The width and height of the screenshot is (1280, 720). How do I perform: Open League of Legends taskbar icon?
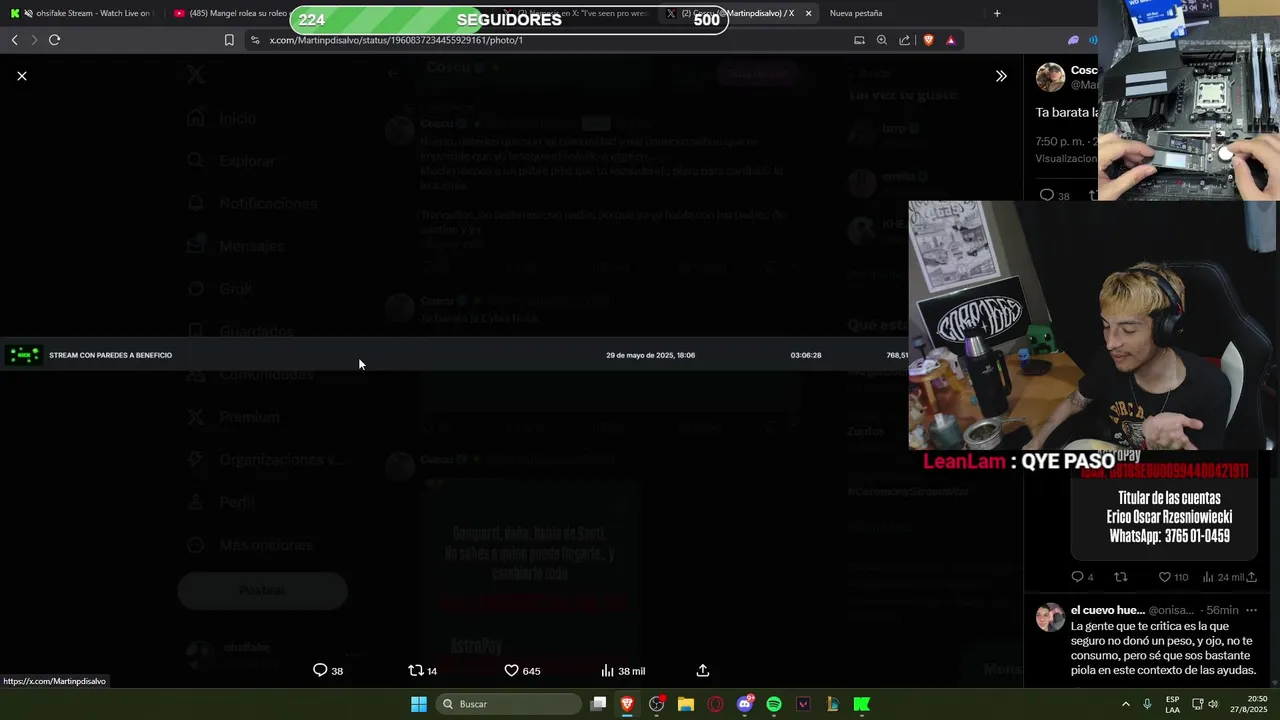click(832, 704)
